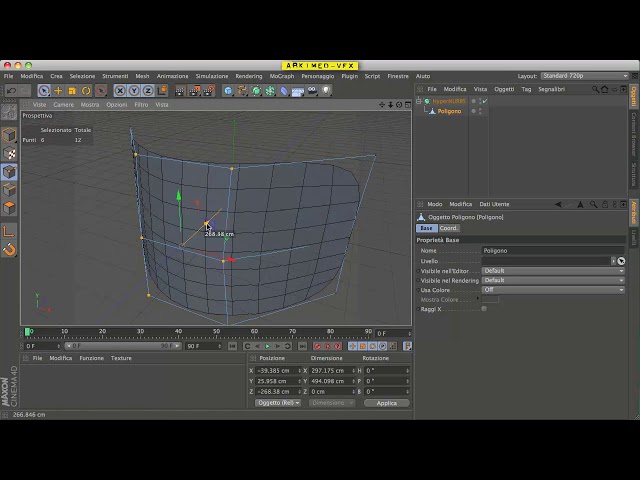This screenshot has height=480, width=640.
Task: Toggle the coordinate system icon
Action: [x=162, y=90]
